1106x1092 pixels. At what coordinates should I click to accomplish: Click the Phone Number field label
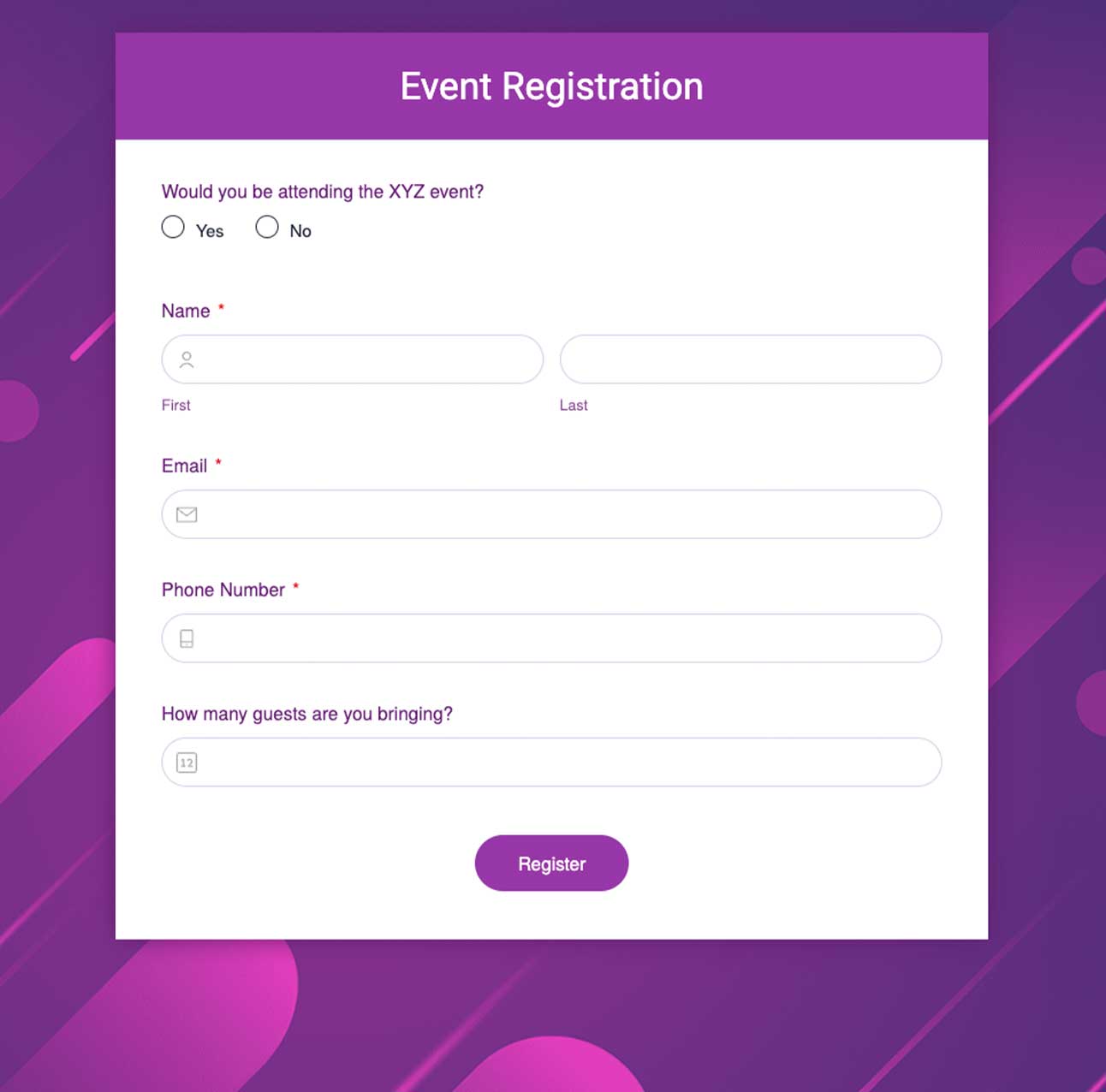tap(223, 590)
